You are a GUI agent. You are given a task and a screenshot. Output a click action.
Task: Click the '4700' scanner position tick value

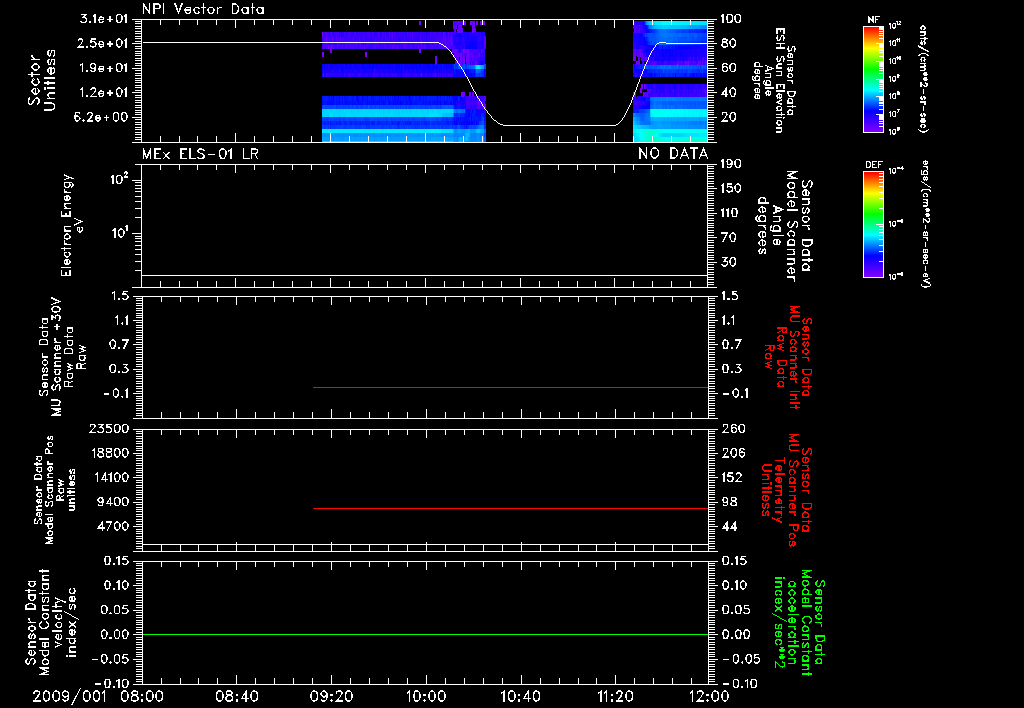pos(113,526)
